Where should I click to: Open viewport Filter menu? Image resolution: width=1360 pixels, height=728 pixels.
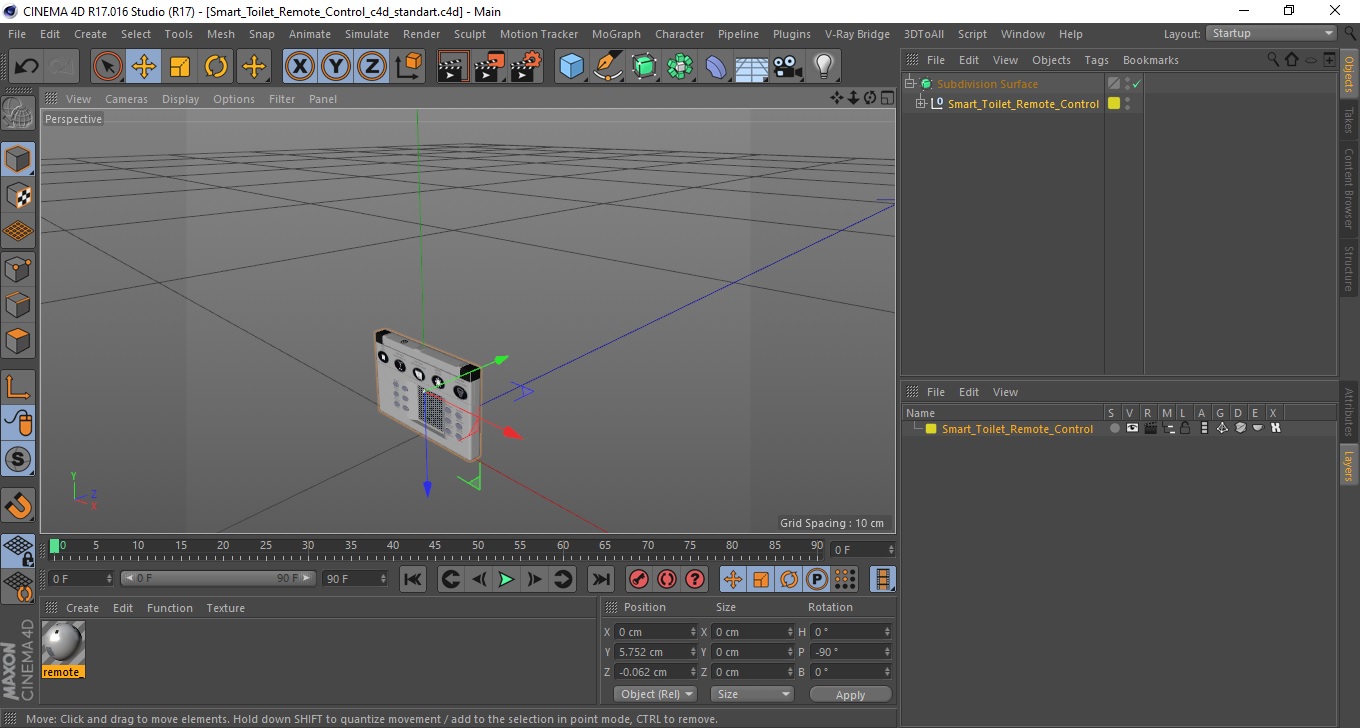(x=282, y=99)
